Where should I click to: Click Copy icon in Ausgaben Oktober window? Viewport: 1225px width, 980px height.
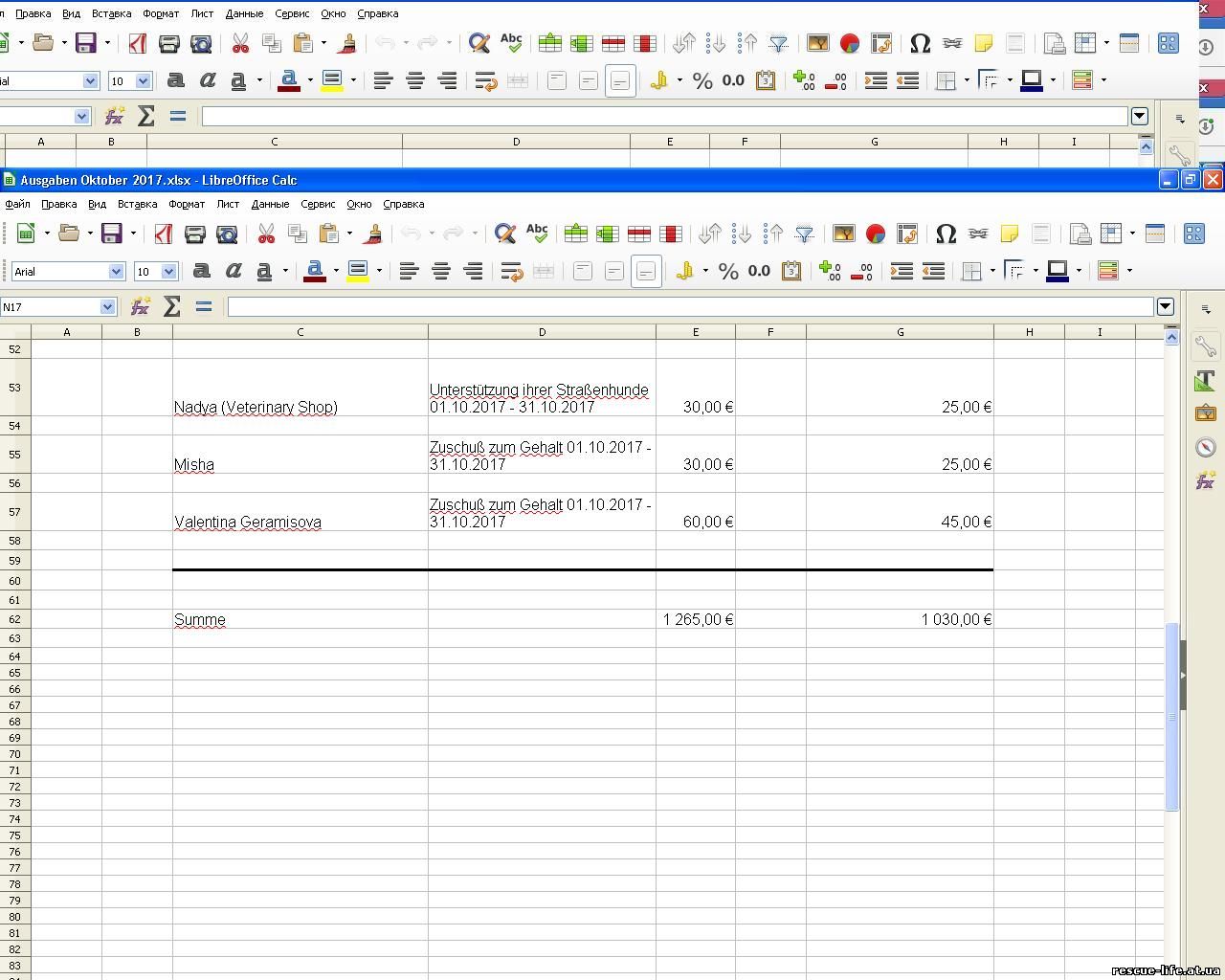click(x=298, y=234)
